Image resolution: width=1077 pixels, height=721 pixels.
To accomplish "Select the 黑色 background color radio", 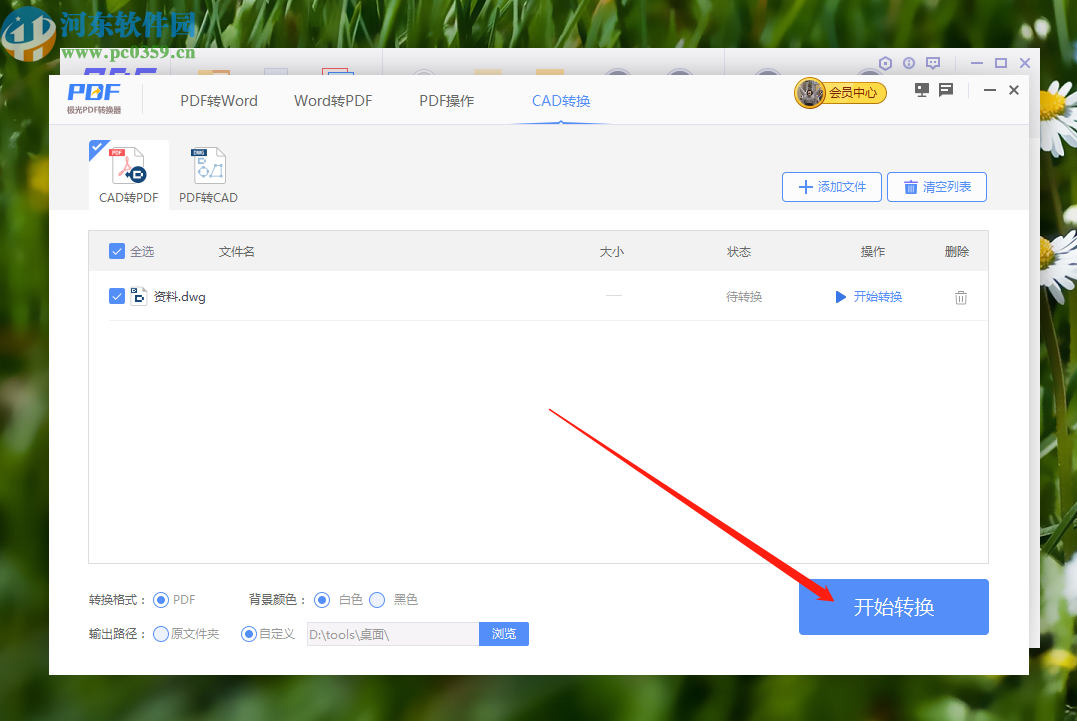I will [x=377, y=599].
